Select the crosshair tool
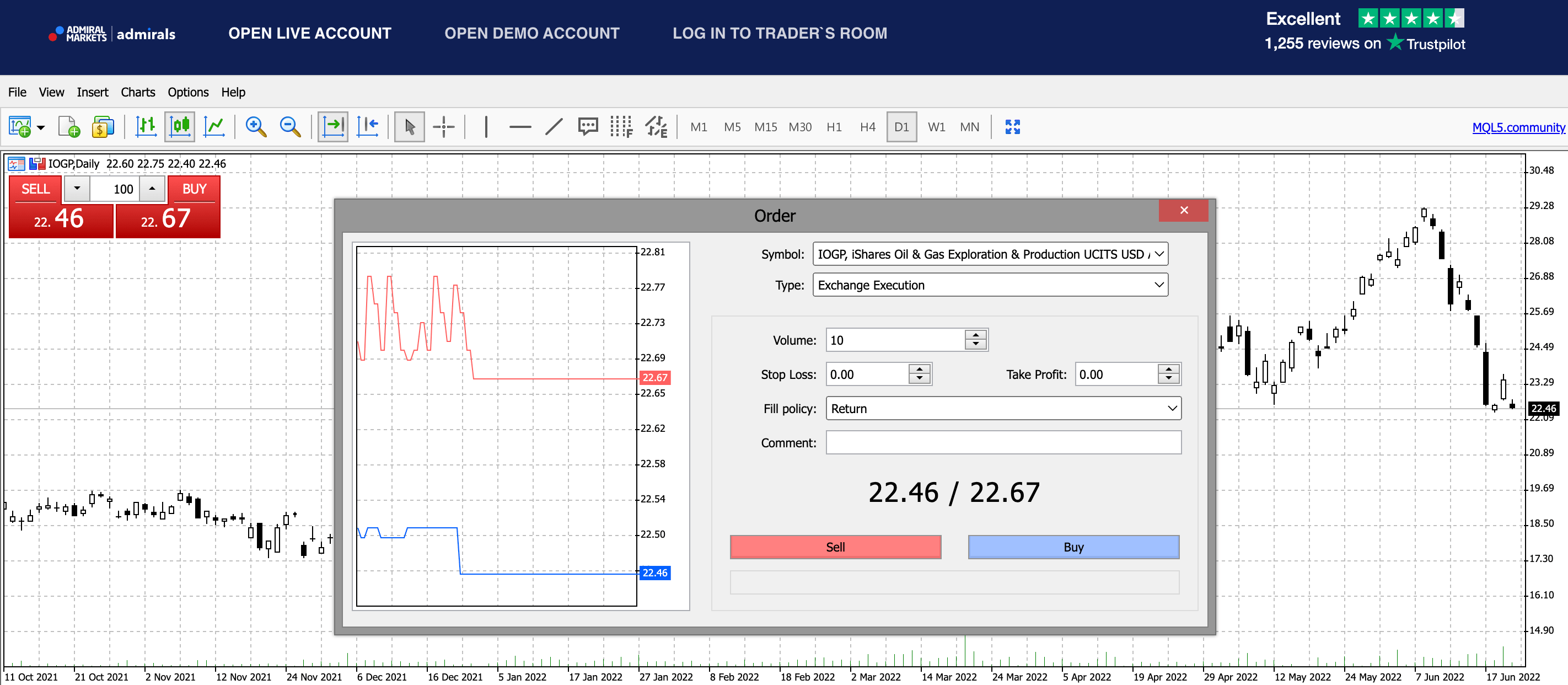 (444, 127)
